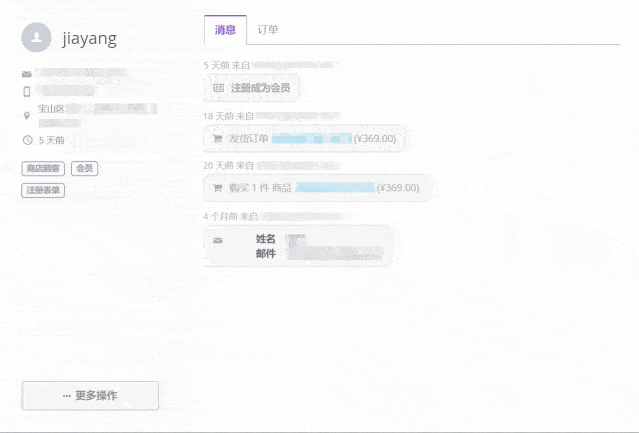Open the 更多操作 actions menu

pyautogui.click(x=90, y=396)
